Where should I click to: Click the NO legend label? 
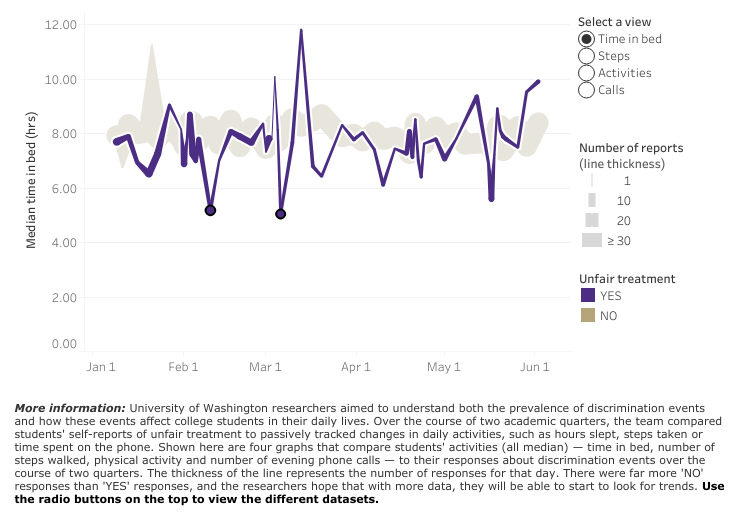point(608,315)
